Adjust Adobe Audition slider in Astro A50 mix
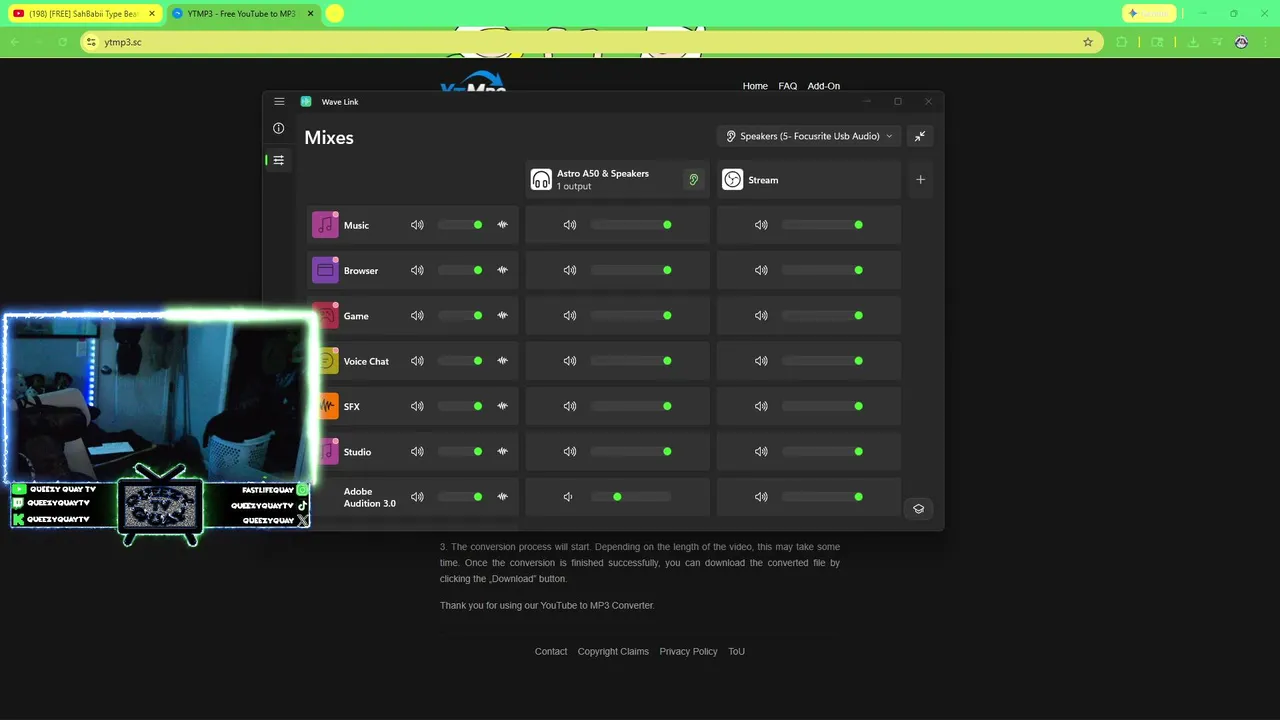The width and height of the screenshot is (1280, 720). (x=630, y=497)
